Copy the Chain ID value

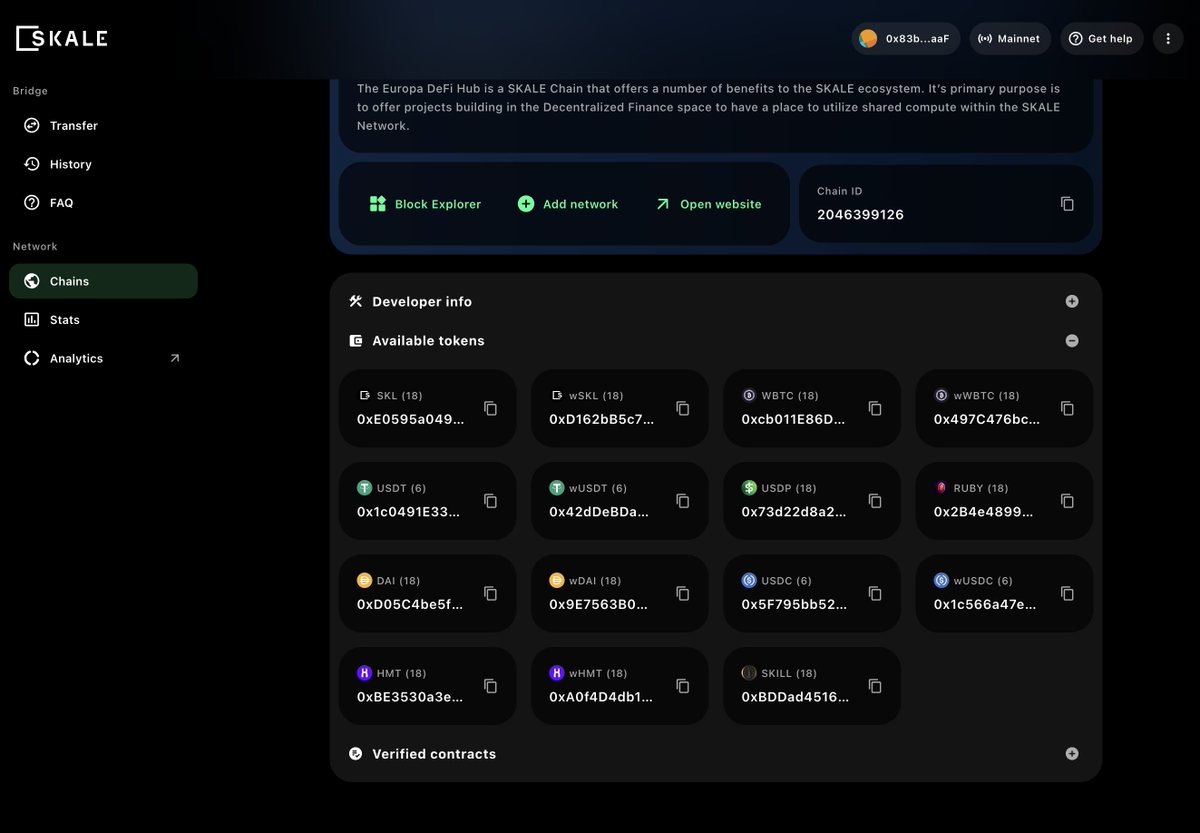pyautogui.click(x=1067, y=203)
